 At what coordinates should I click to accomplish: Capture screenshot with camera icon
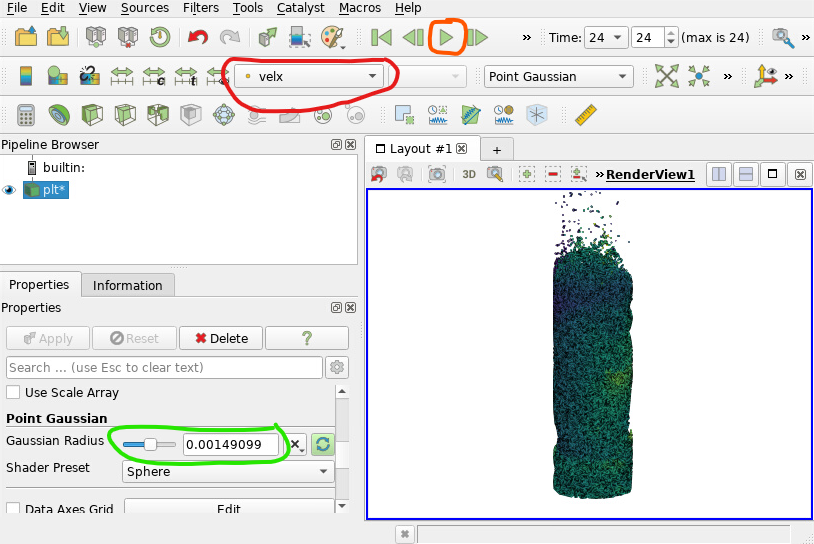click(437, 174)
